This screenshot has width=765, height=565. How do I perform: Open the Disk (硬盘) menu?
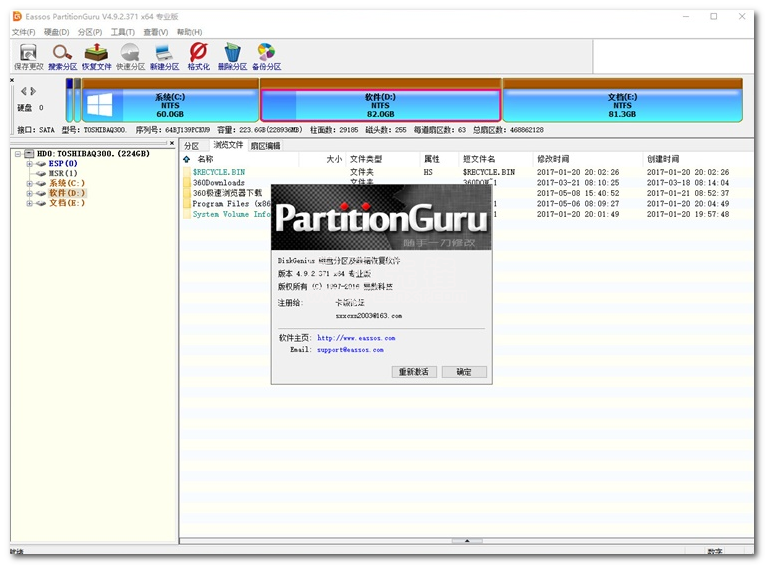click(57, 32)
